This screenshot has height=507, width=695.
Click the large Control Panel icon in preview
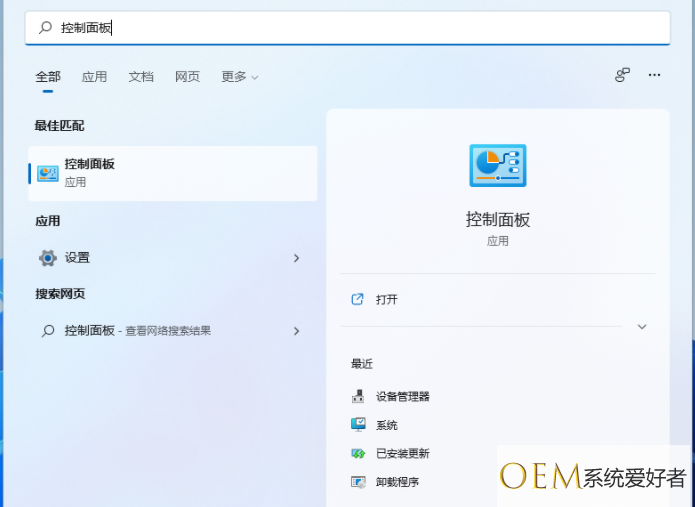click(x=497, y=166)
